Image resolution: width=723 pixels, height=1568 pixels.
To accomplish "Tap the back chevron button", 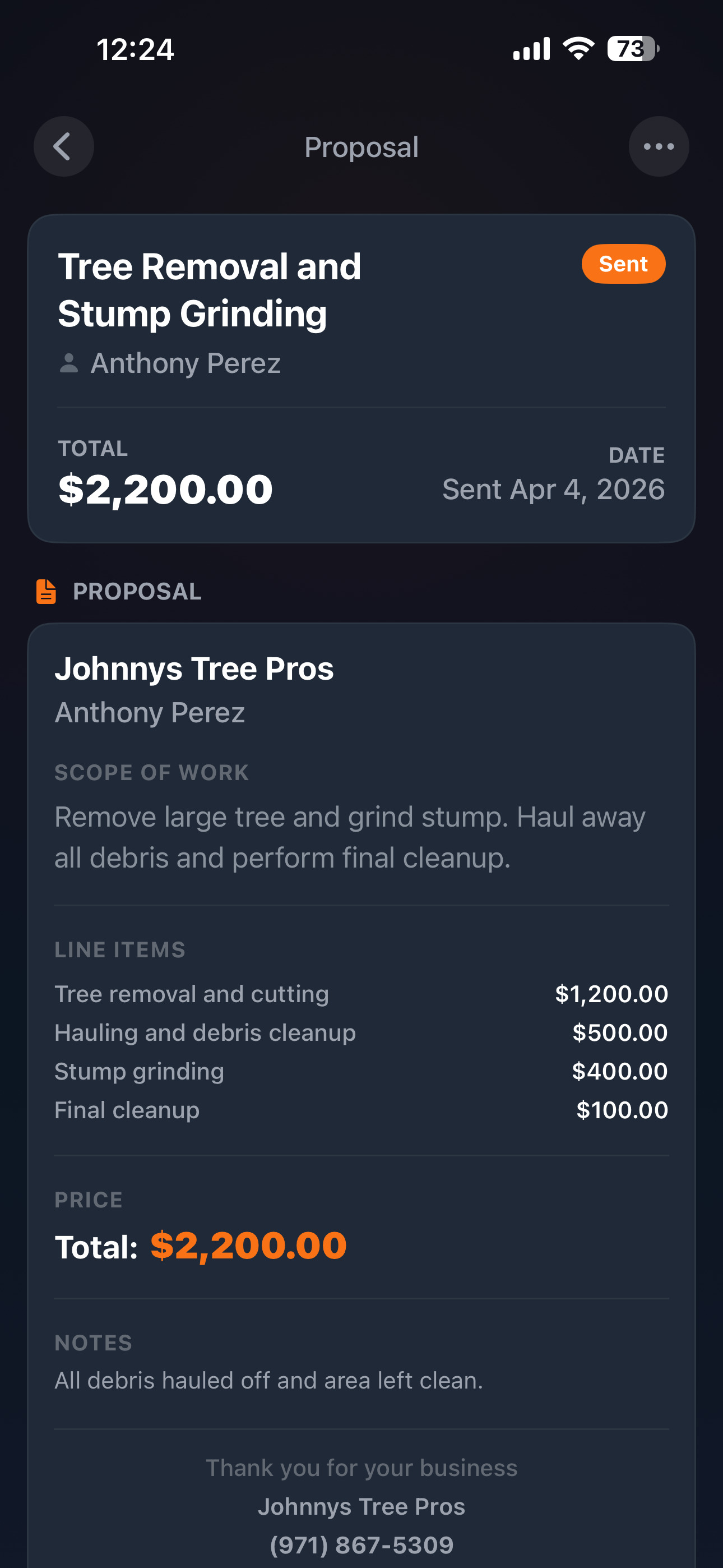I will click(63, 147).
